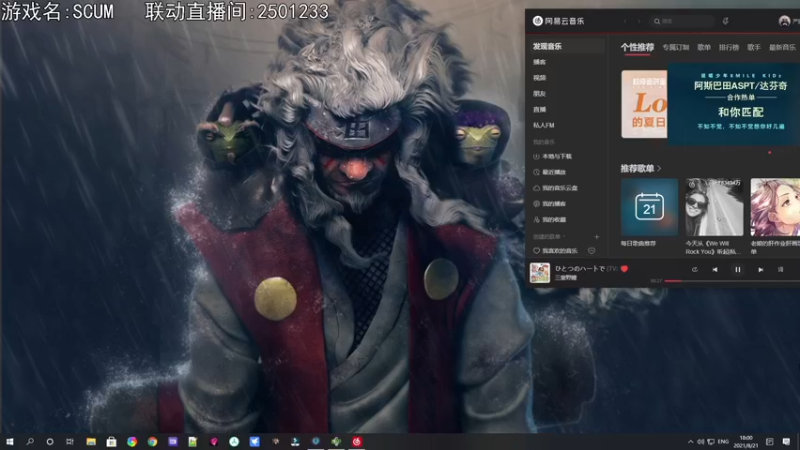Open the user avatar profile

(x=784, y=21)
